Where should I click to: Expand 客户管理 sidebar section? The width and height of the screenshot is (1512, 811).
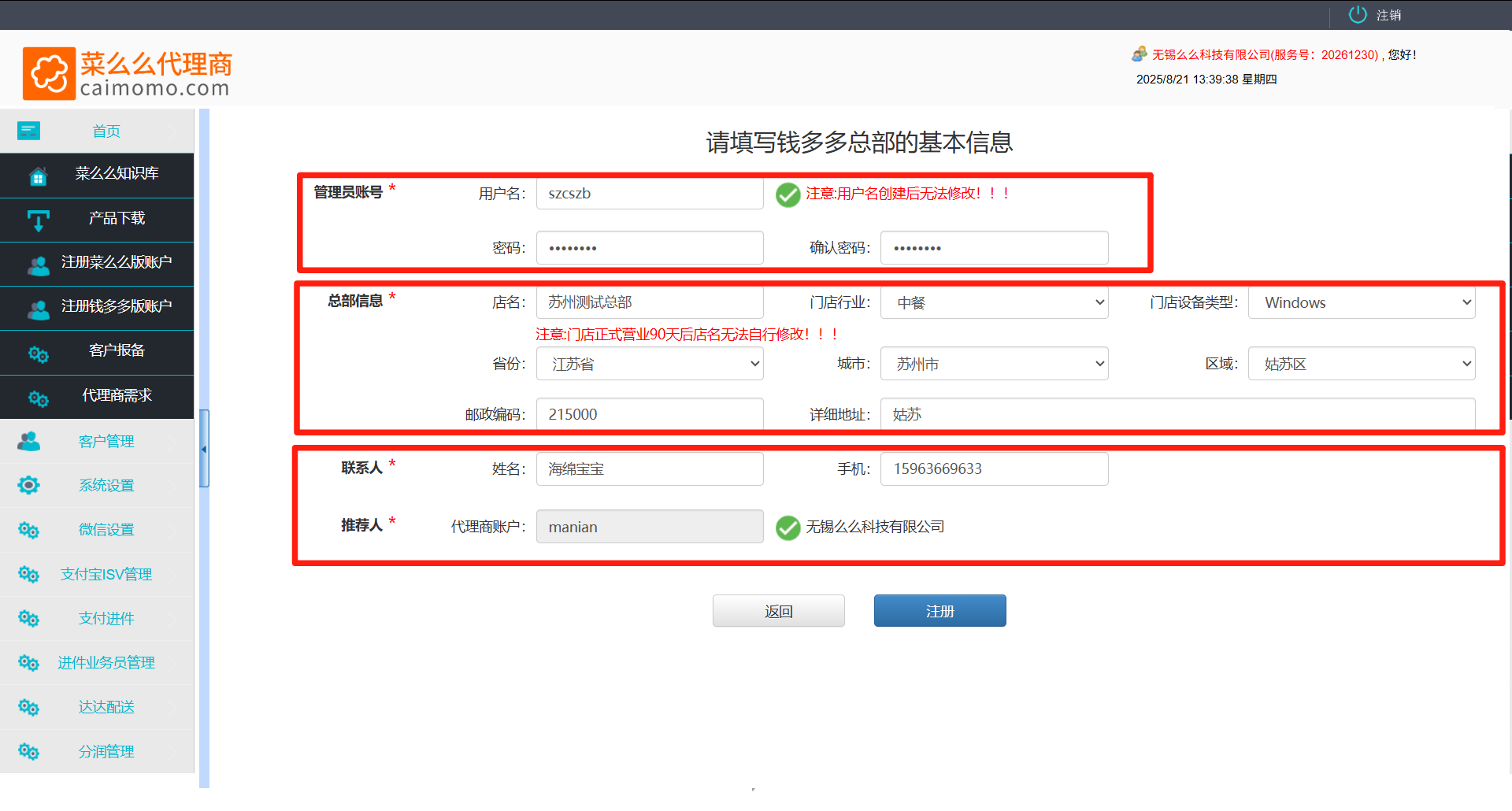pos(97,441)
